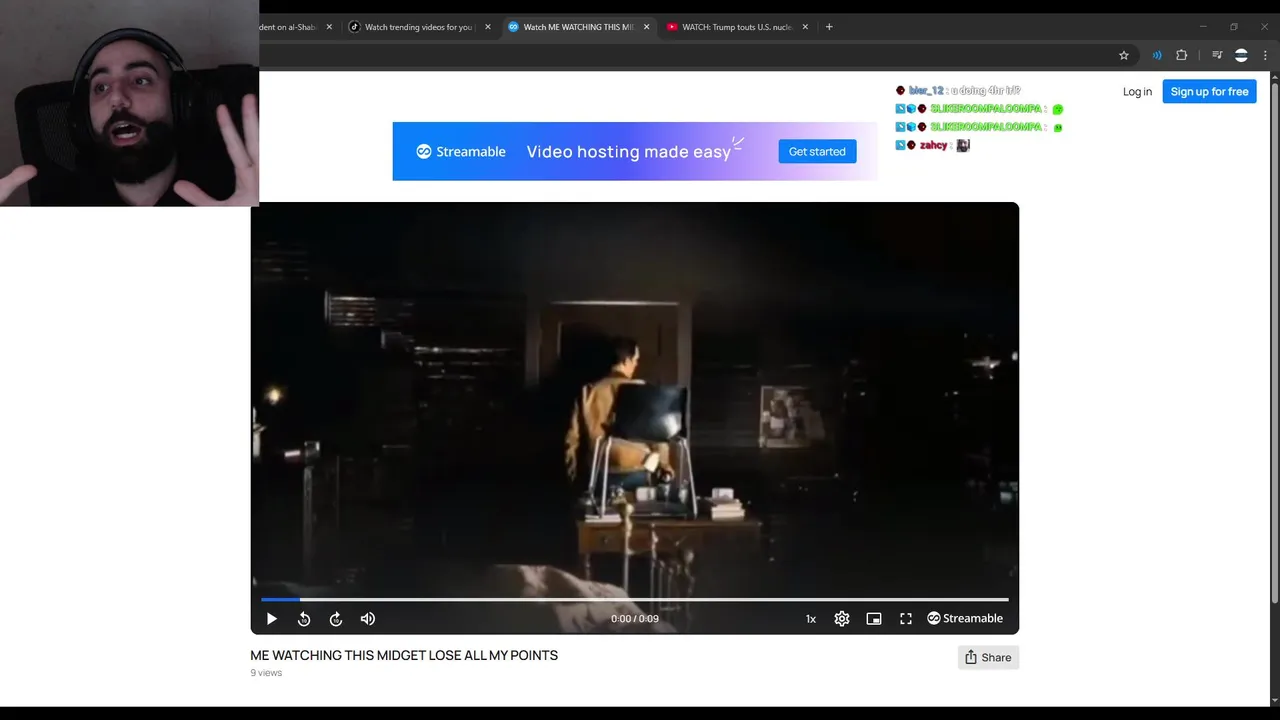Open the browser profile avatar

(1241, 55)
